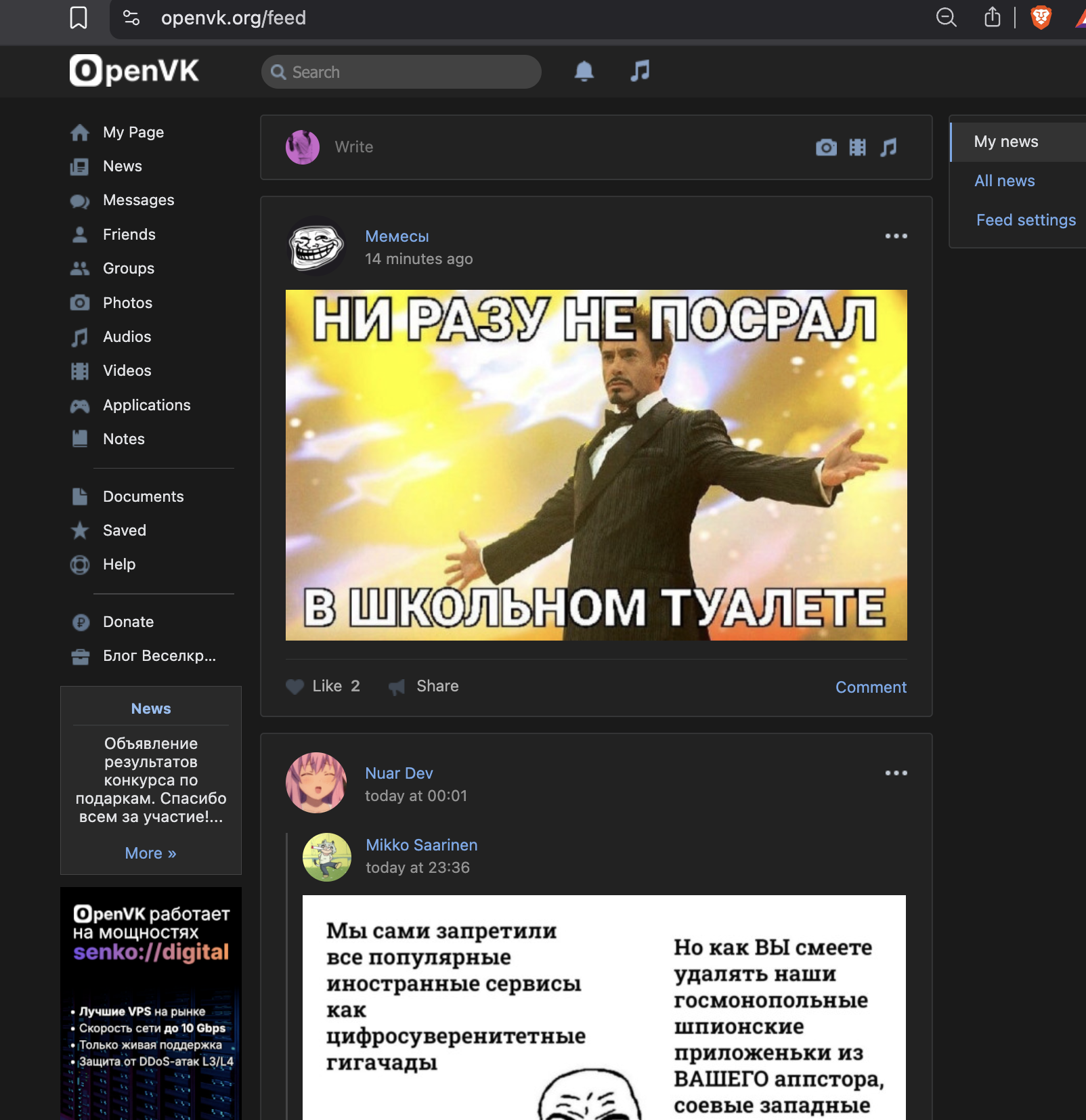Open options menu on Nuar Dev post

pos(896,773)
